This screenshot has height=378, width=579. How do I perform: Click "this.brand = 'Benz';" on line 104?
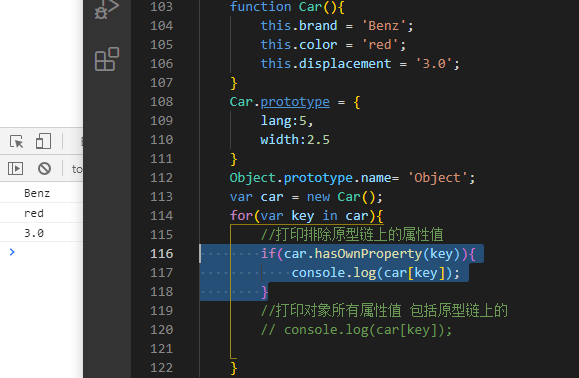point(337,26)
